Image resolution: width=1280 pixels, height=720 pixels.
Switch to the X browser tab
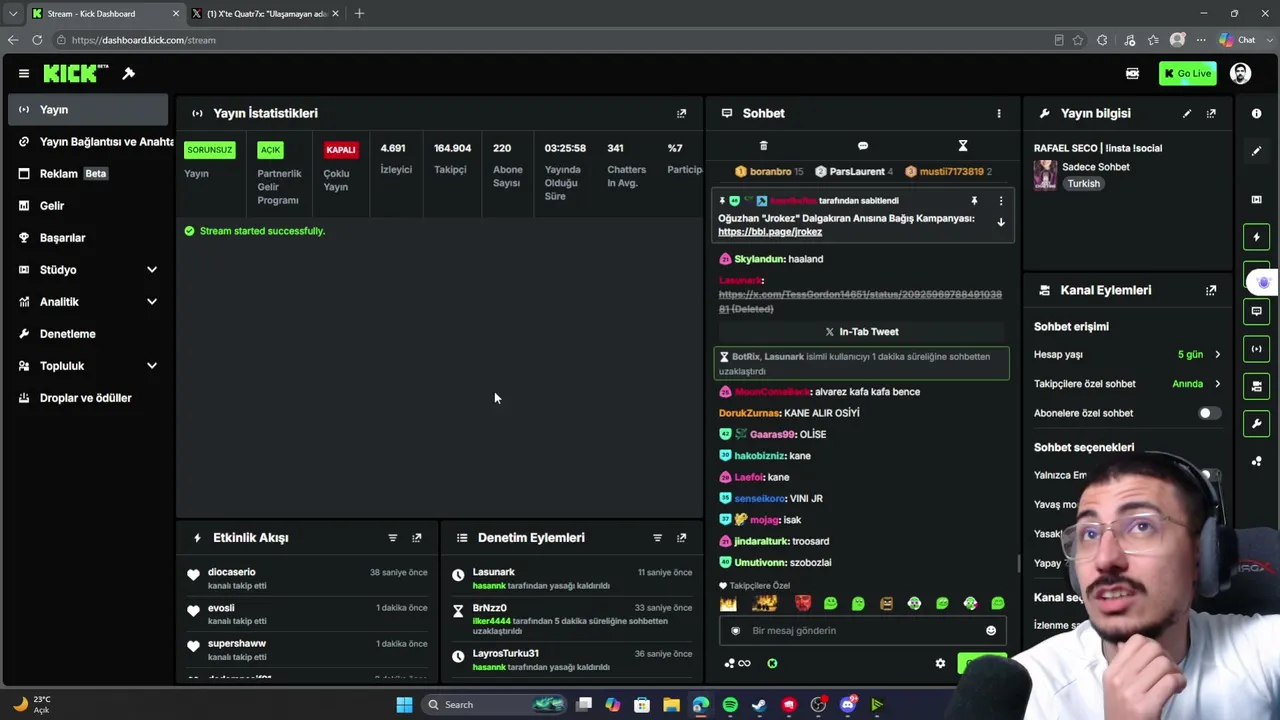(x=265, y=13)
